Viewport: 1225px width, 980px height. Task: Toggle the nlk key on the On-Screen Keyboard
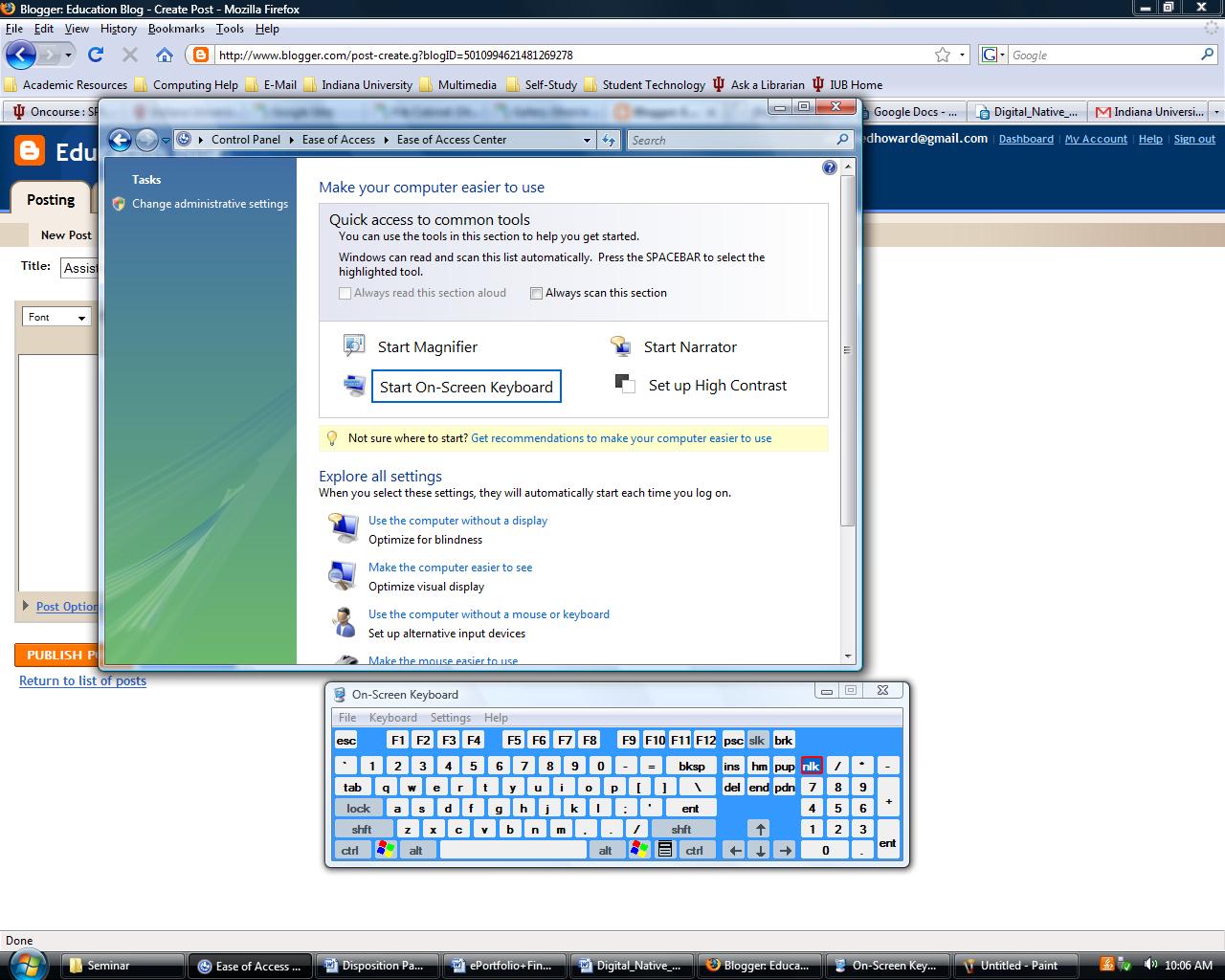(x=811, y=766)
